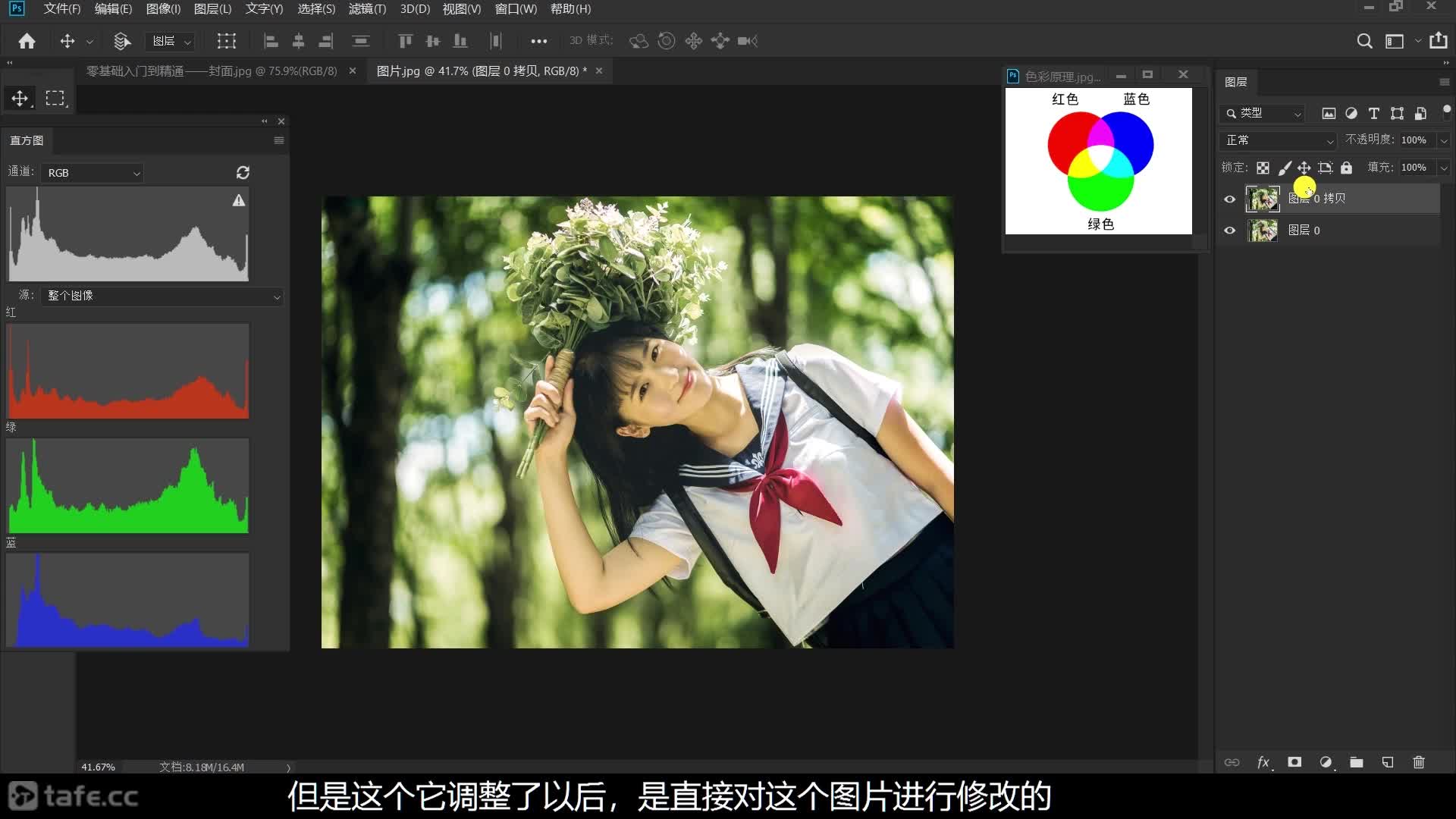Click the search magnifier icon
The width and height of the screenshot is (1456, 819).
point(1364,41)
